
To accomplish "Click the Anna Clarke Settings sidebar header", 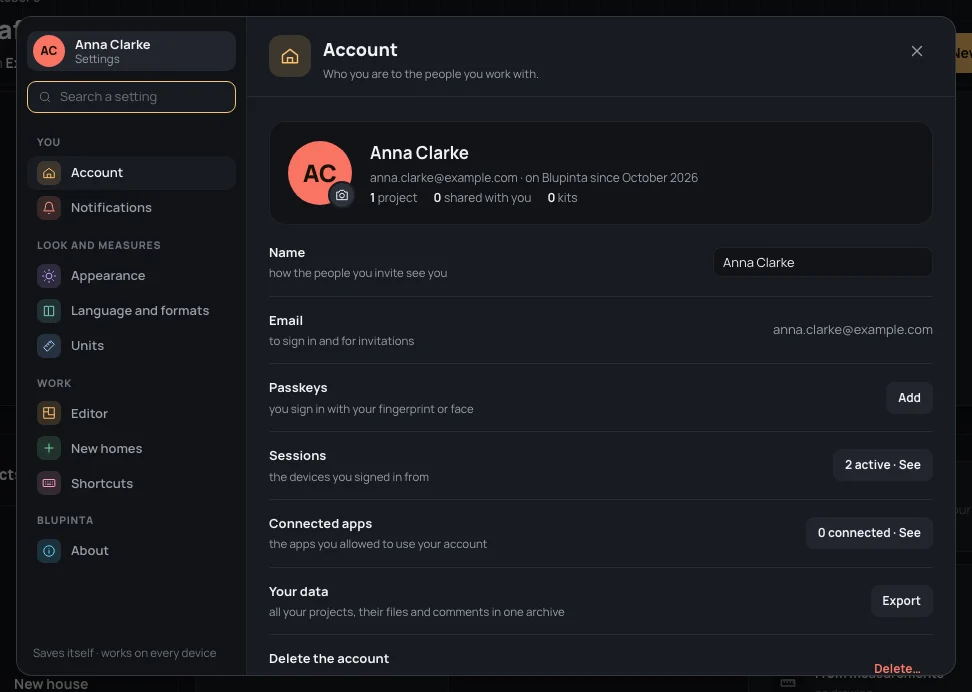I will pos(131,51).
